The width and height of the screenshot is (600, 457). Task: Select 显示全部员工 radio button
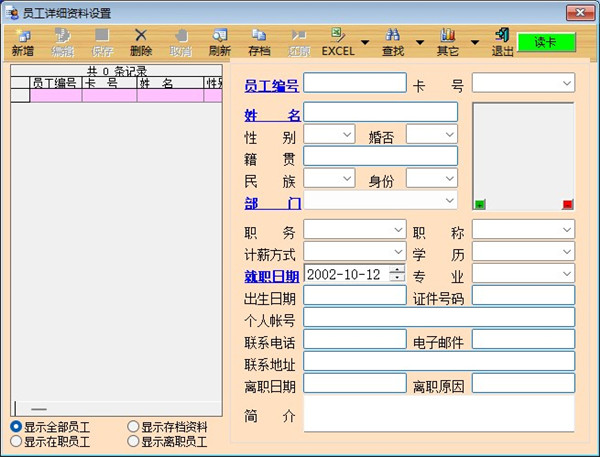(x=16, y=426)
